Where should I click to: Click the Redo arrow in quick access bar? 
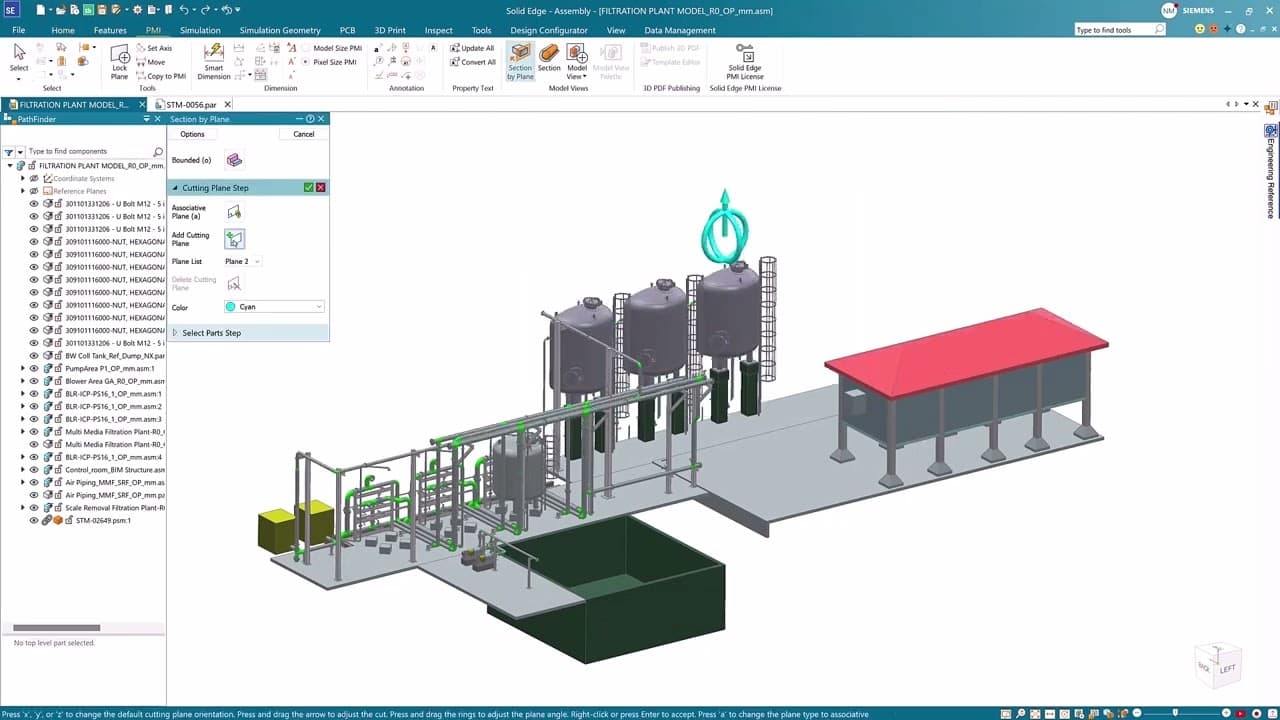coord(205,10)
